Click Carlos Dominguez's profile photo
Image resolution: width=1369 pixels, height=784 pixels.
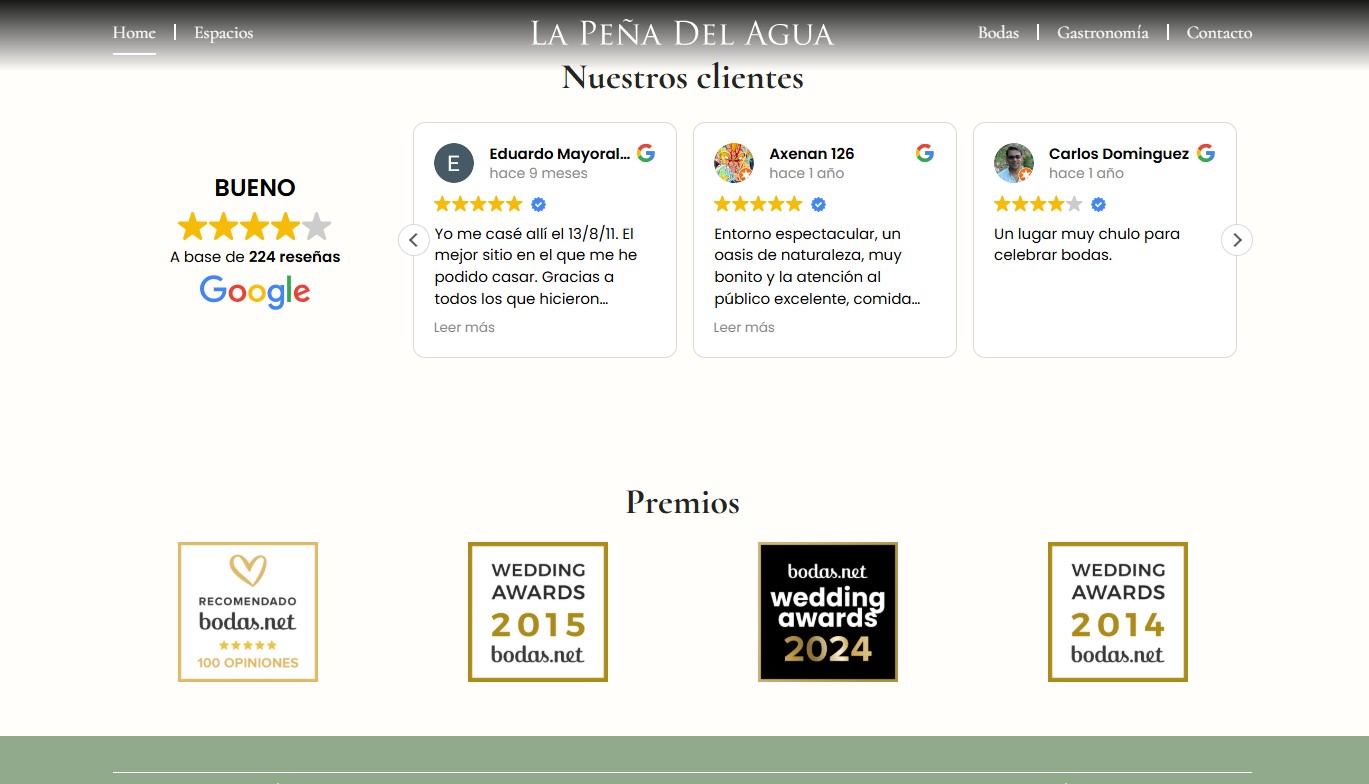click(1013, 163)
